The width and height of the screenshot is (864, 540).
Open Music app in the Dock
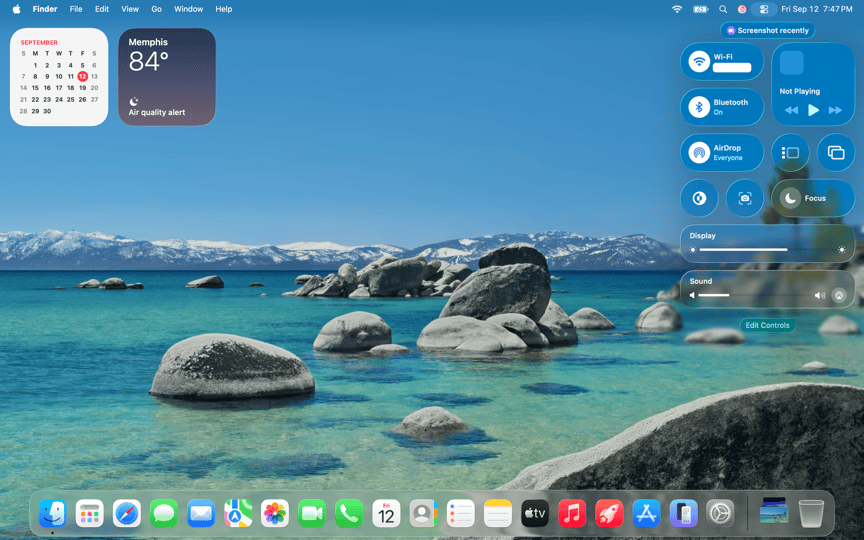(572, 514)
